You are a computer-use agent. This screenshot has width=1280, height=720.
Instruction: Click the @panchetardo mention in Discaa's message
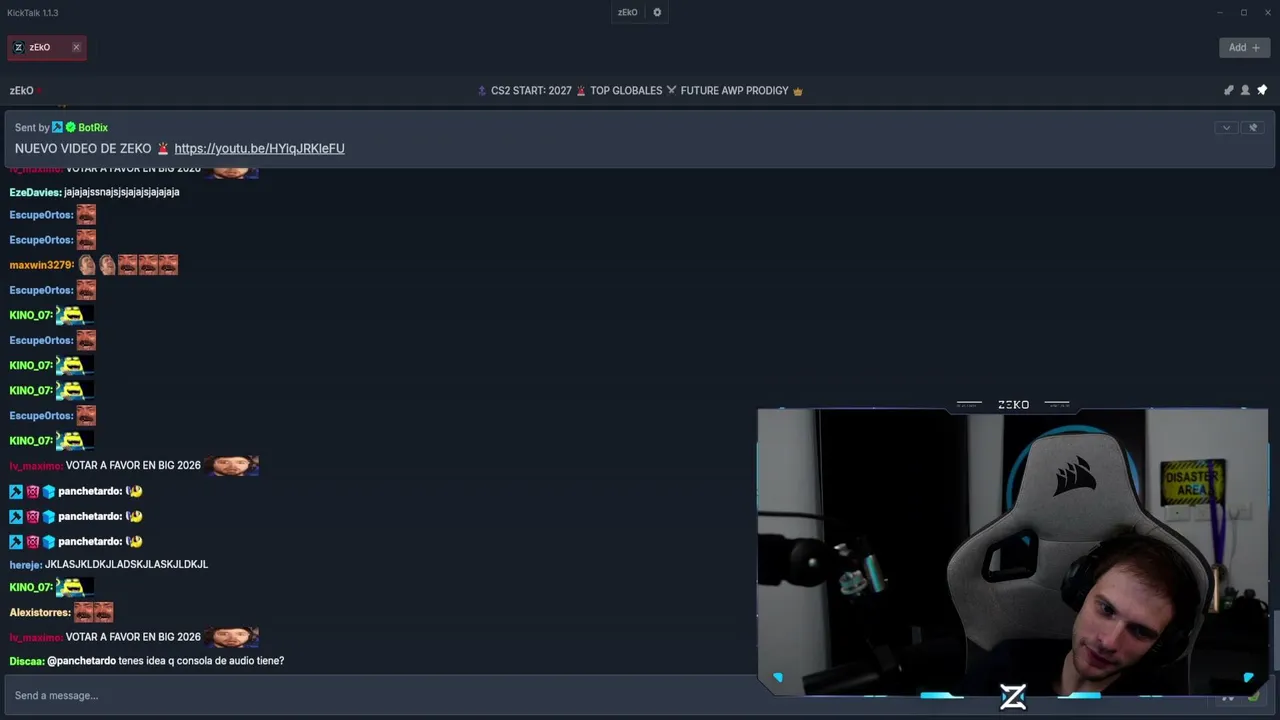pyautogui.click(x=81, y=661)
